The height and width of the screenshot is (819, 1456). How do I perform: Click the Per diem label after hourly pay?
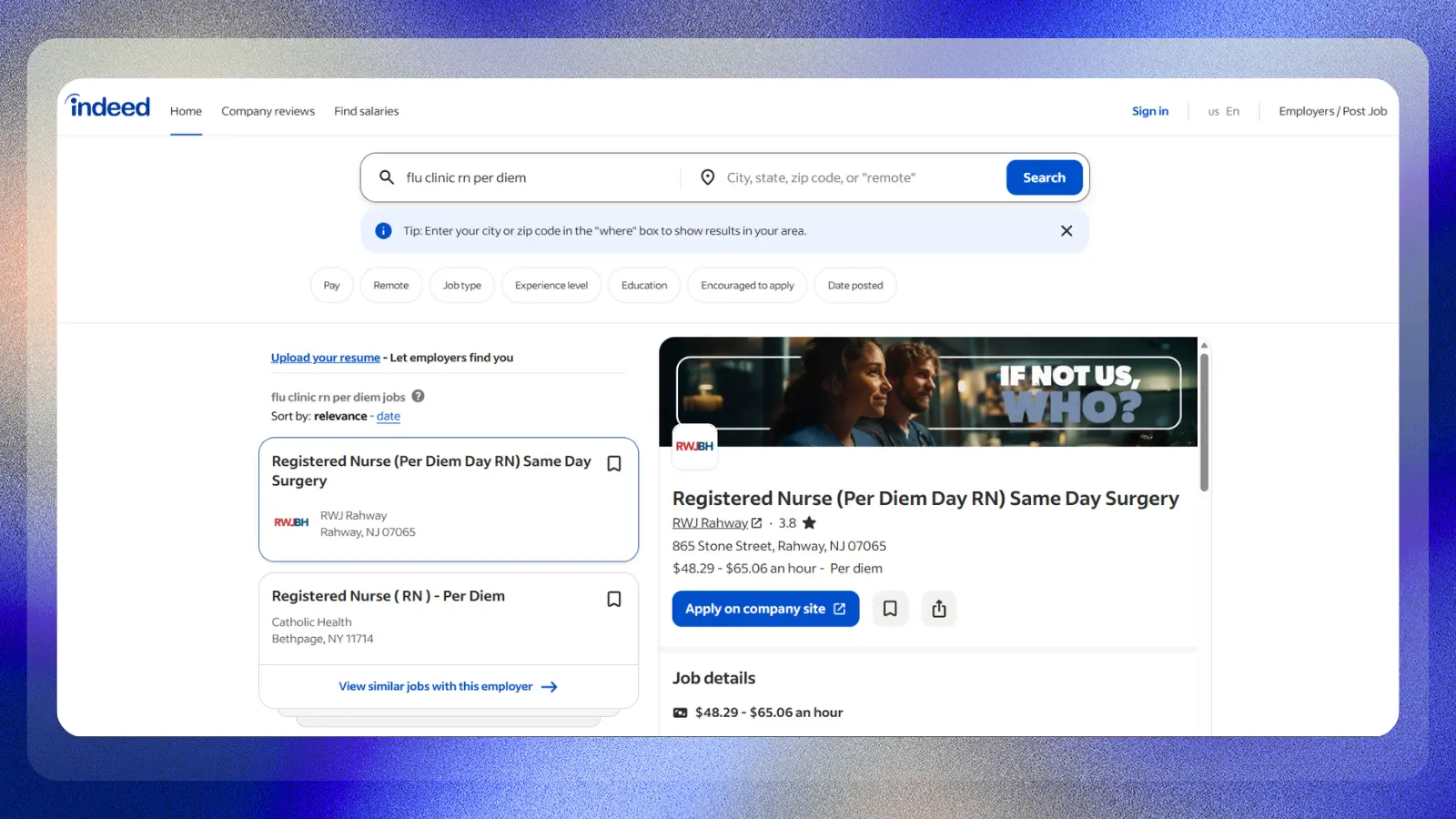pyautogui.click(x=856, y=569)
